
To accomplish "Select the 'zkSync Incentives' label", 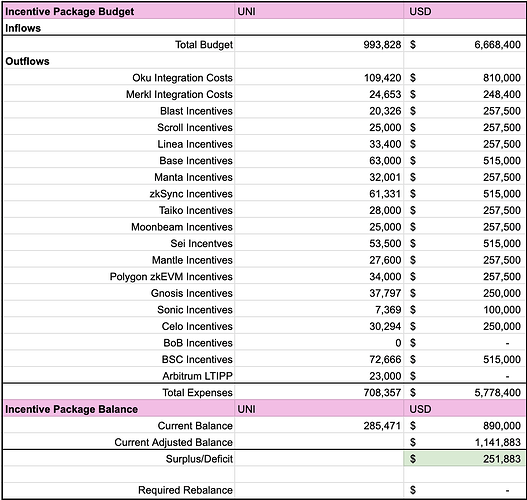I will 191,194.
